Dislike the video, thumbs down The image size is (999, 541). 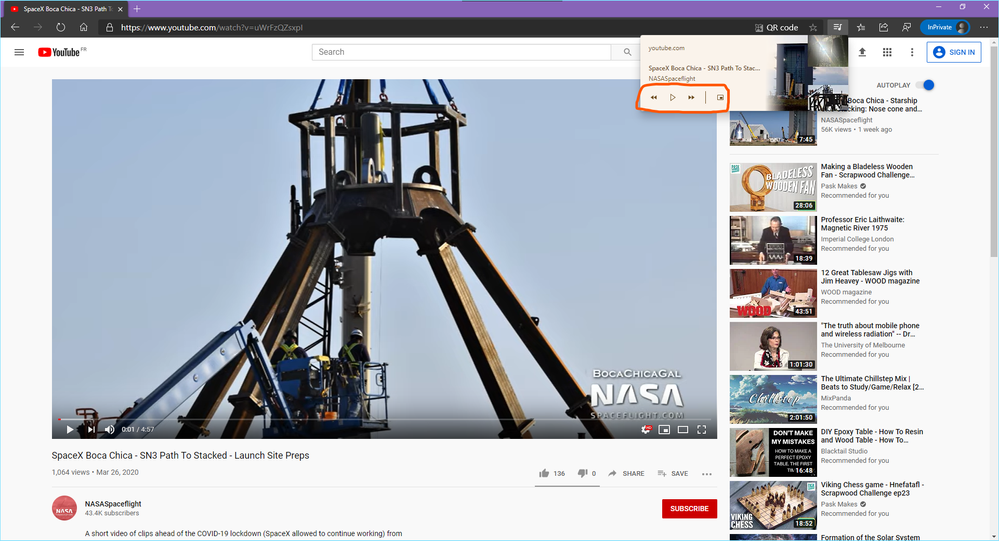(586, 473)
